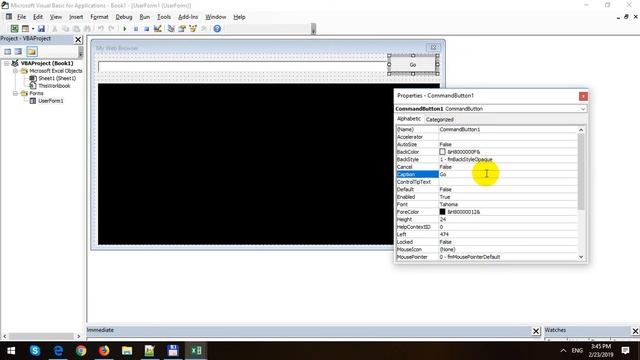Open the Visual Basic Help icon

pos(217,29)
